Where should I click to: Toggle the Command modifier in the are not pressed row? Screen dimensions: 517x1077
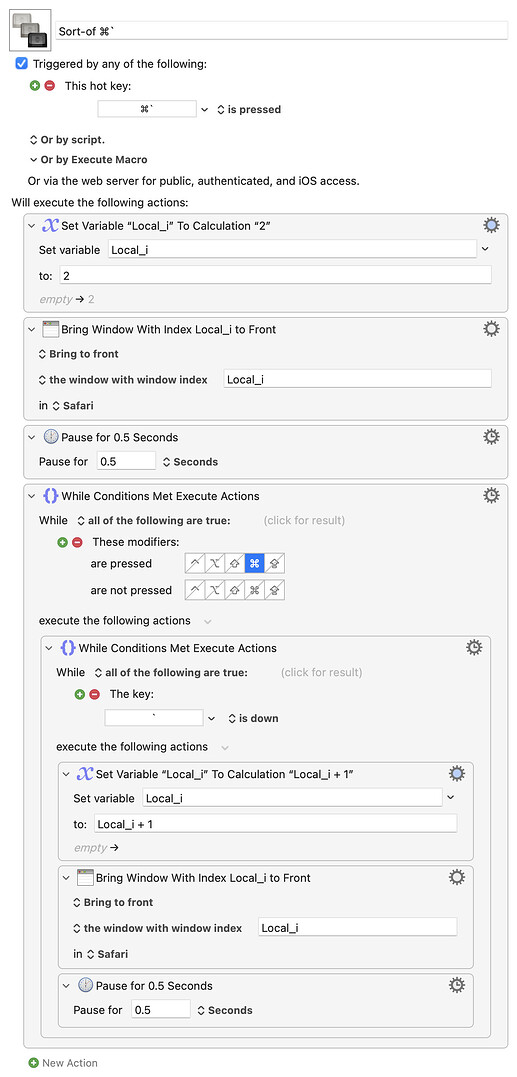tap(254, 590)
